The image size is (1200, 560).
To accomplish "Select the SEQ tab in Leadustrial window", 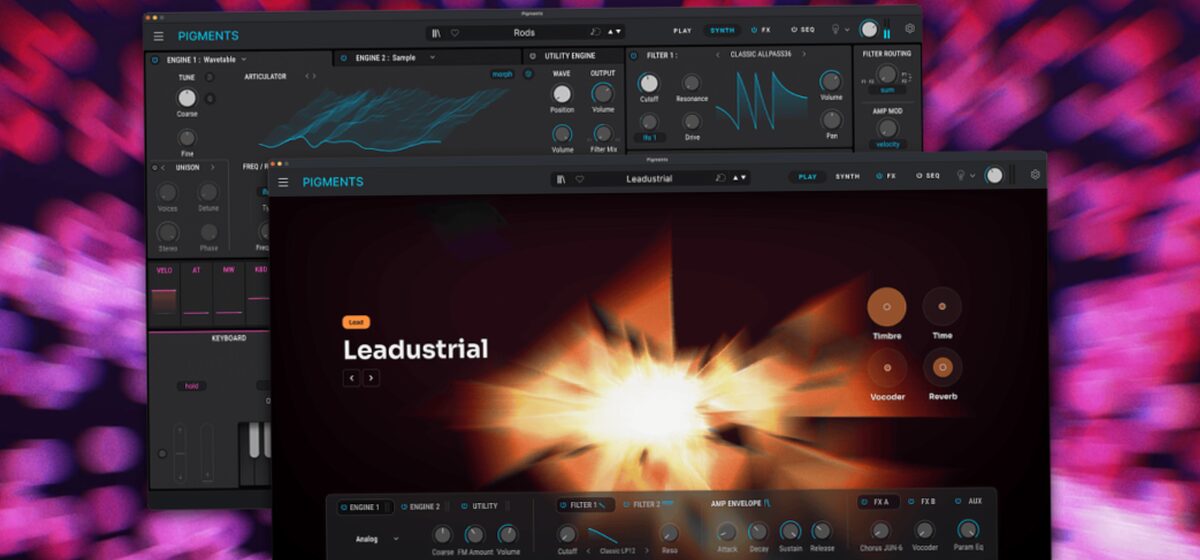I will pos(928,176).
